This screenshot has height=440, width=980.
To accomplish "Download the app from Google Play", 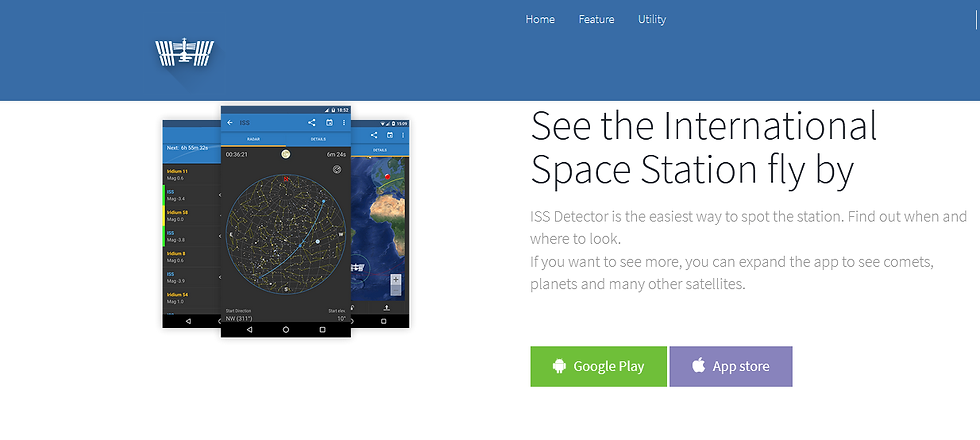I will point(599,366).
